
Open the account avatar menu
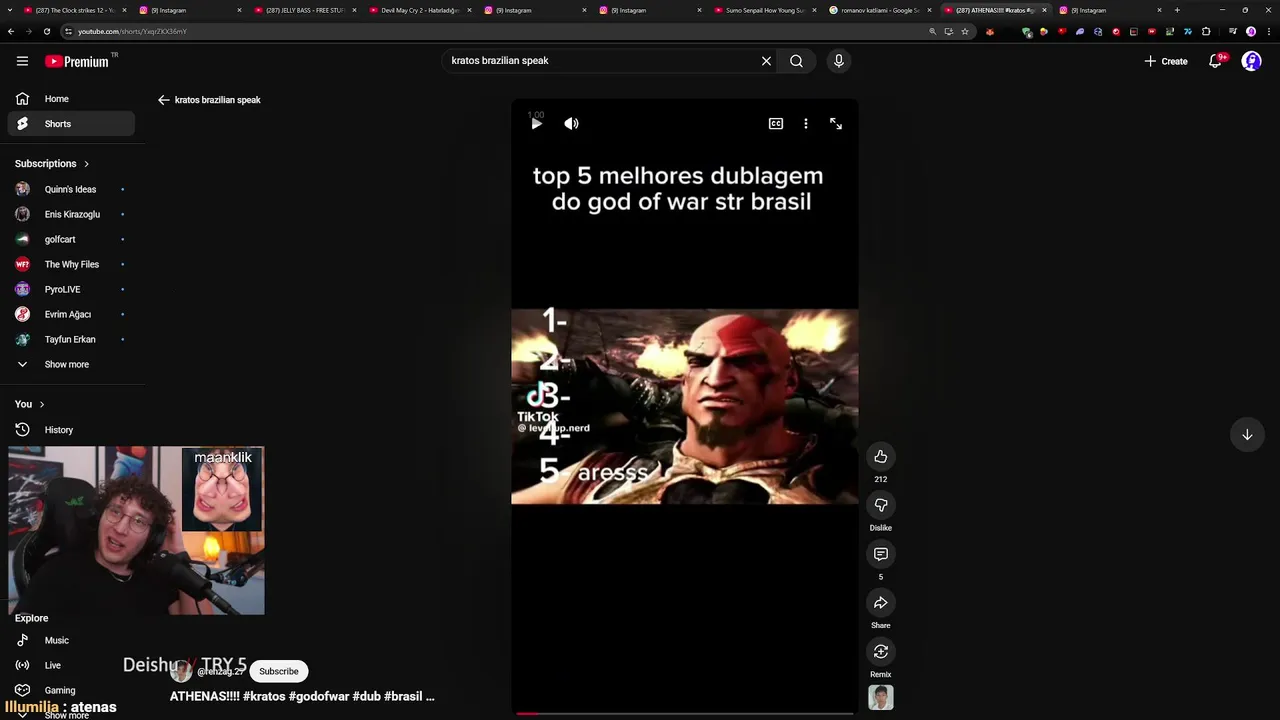[x=1251, y=61]
